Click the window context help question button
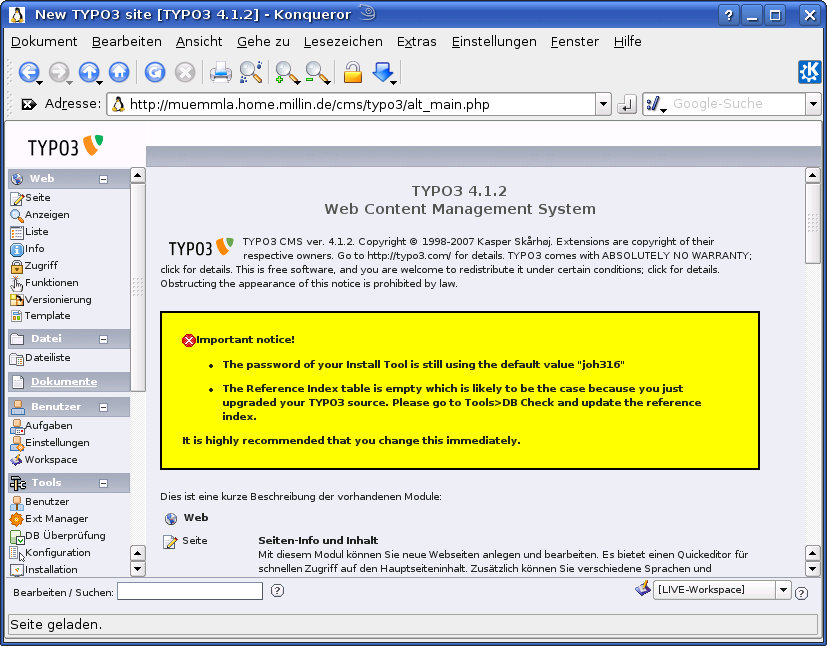 click(728, 15)
